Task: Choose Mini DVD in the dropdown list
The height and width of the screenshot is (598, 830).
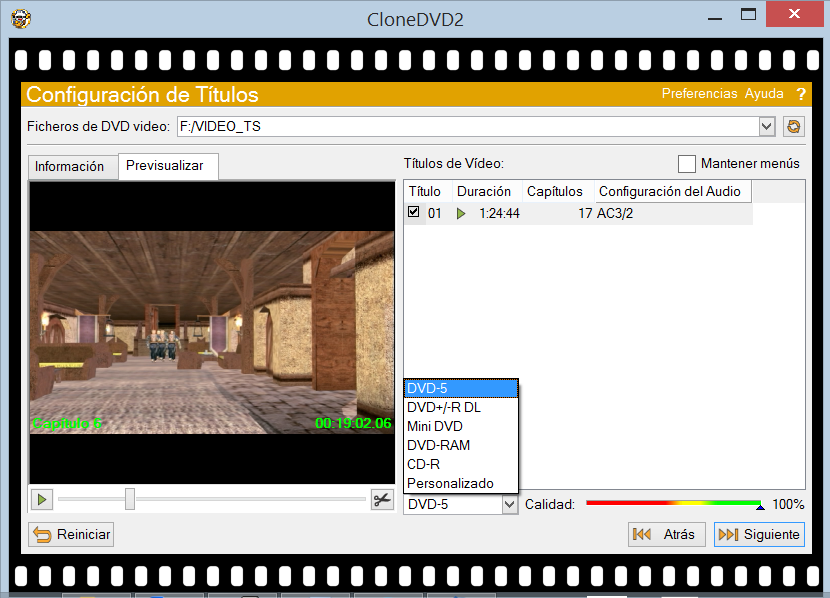Action: click(x=461, y=427)
